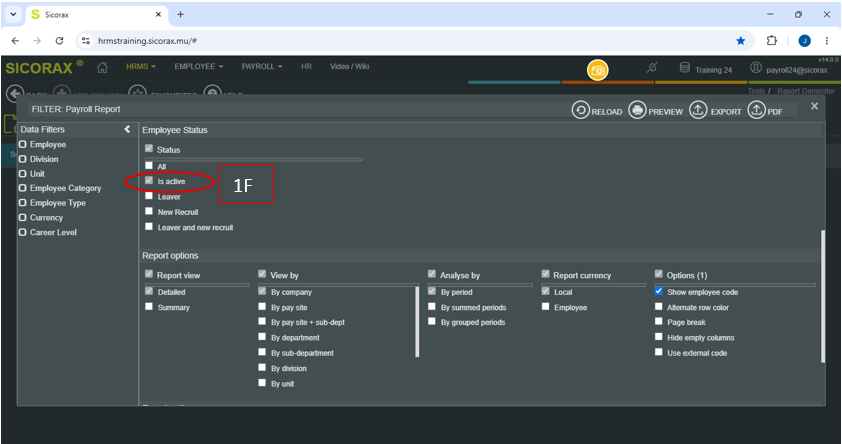
Task: Click the site information icon
Action: click(86, 41)
